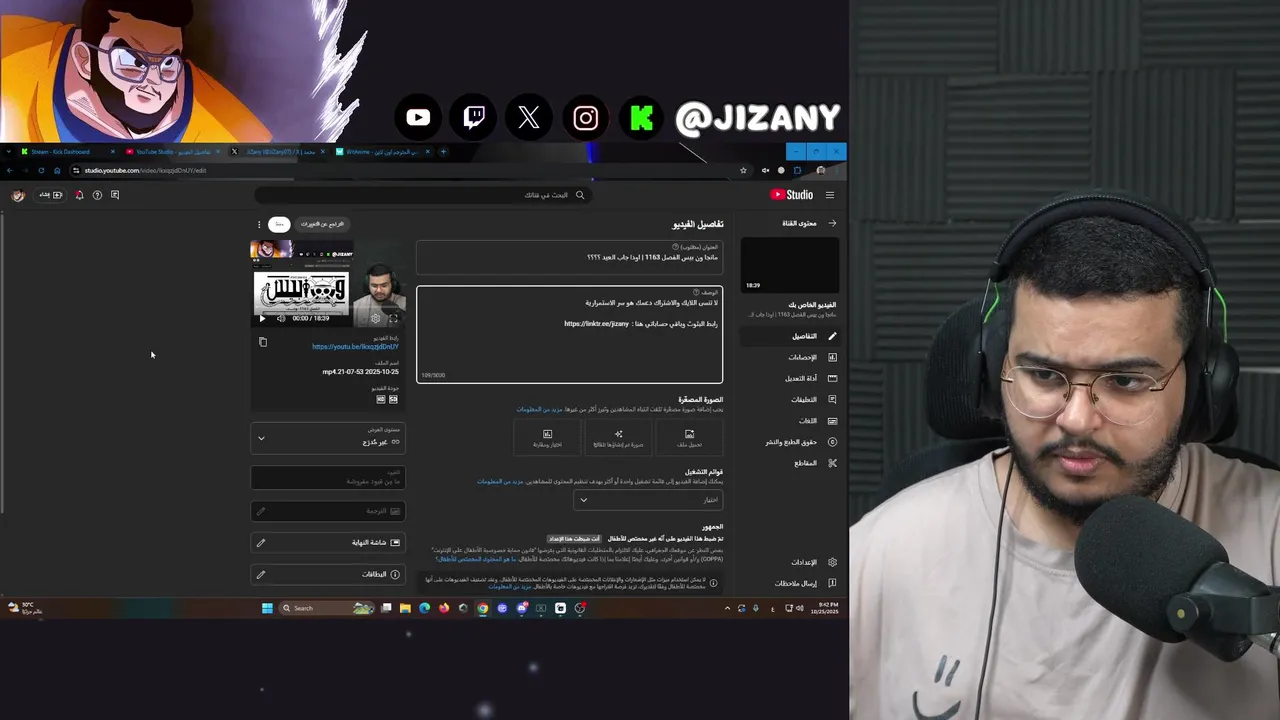
Task: Enter fullscreen on video preview
Action: point(394,319)
